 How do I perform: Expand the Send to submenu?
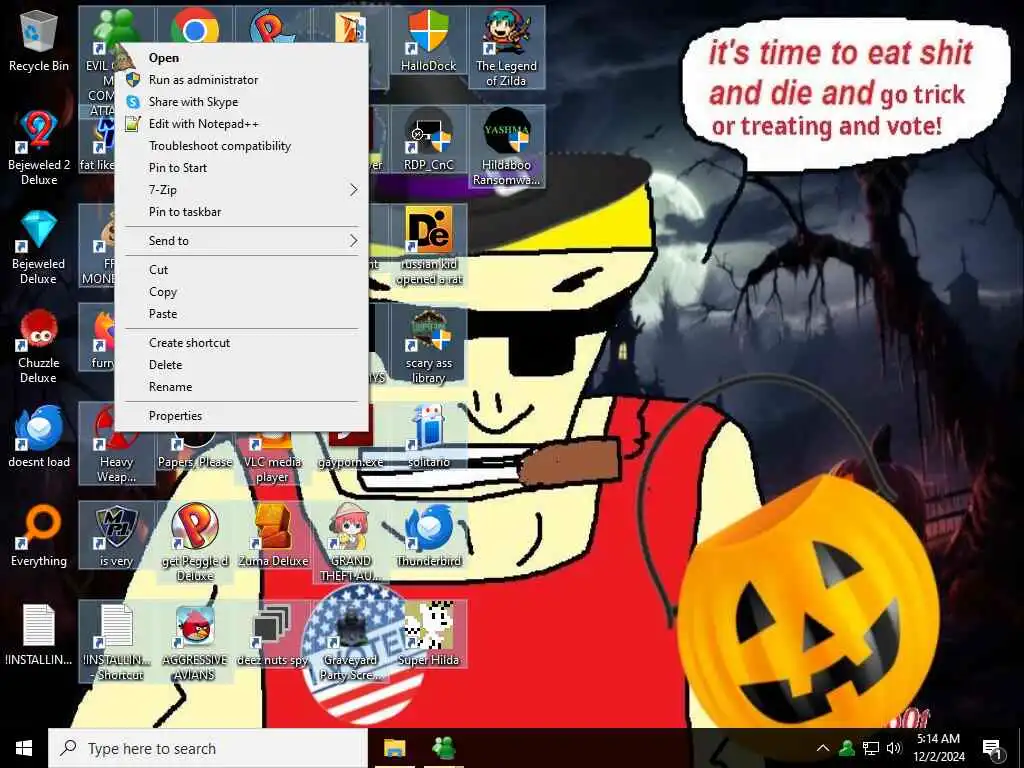242,240
